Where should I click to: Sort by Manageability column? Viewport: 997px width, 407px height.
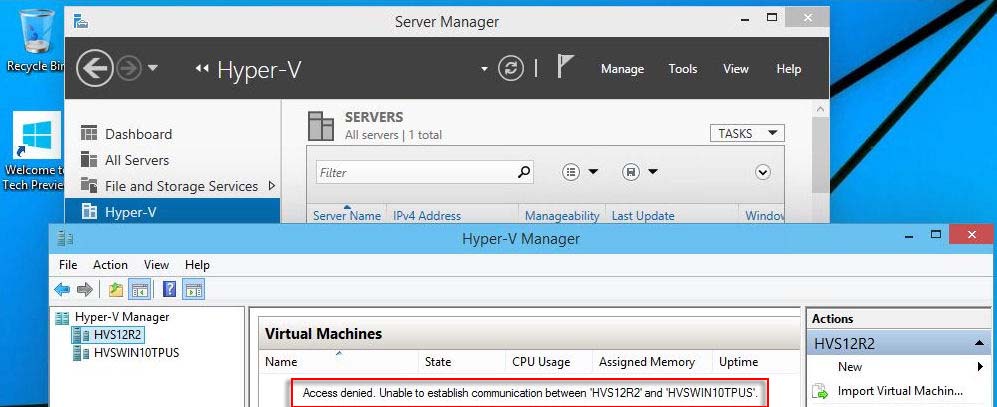pyautogui.click(x=562, y=216)
